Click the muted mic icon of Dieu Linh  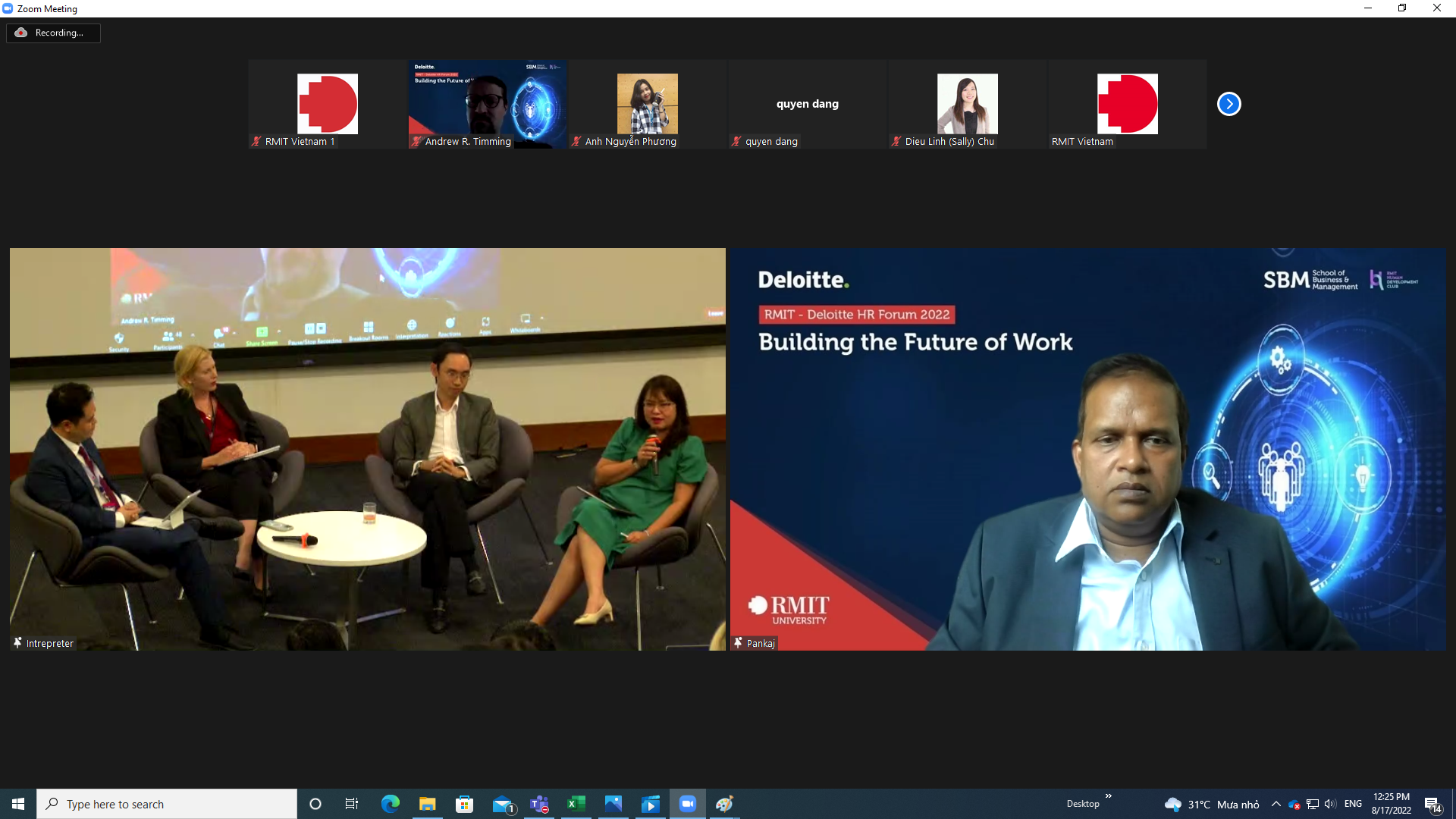[x=896, y=141]
